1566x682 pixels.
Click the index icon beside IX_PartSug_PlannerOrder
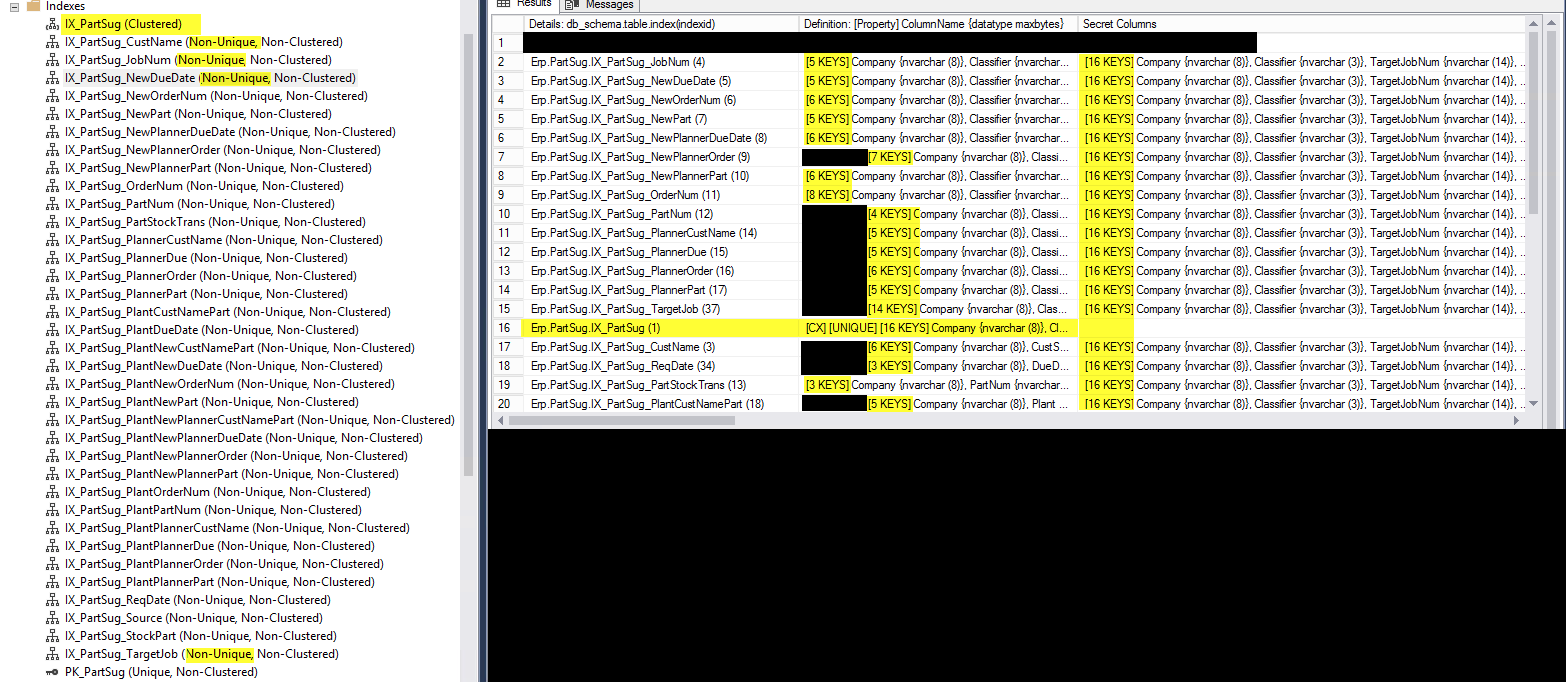[53, 276]
